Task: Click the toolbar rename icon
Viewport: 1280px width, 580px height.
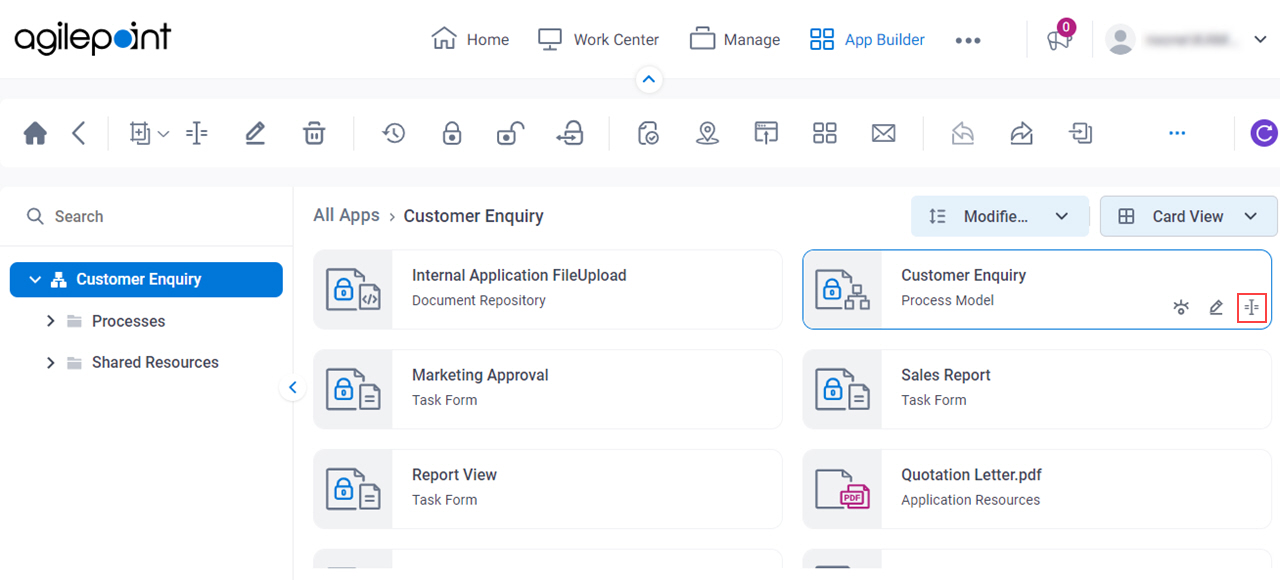Action: pos(197,133)
